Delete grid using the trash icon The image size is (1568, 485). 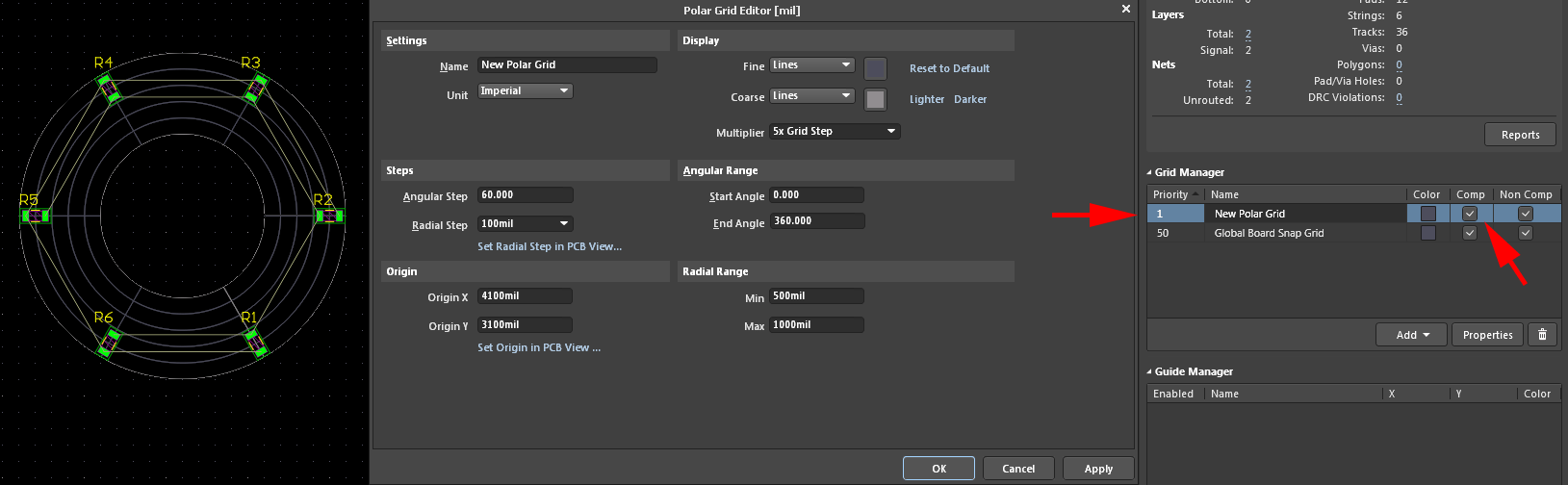click(x=1542, y=335)
